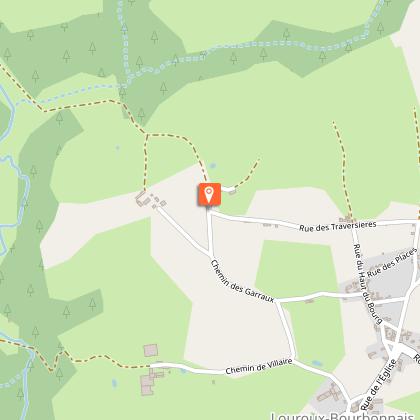This screenshot has width=420, height=420.
Task: Select the Rue des Traversieres street label
Action: pos(338,226)
